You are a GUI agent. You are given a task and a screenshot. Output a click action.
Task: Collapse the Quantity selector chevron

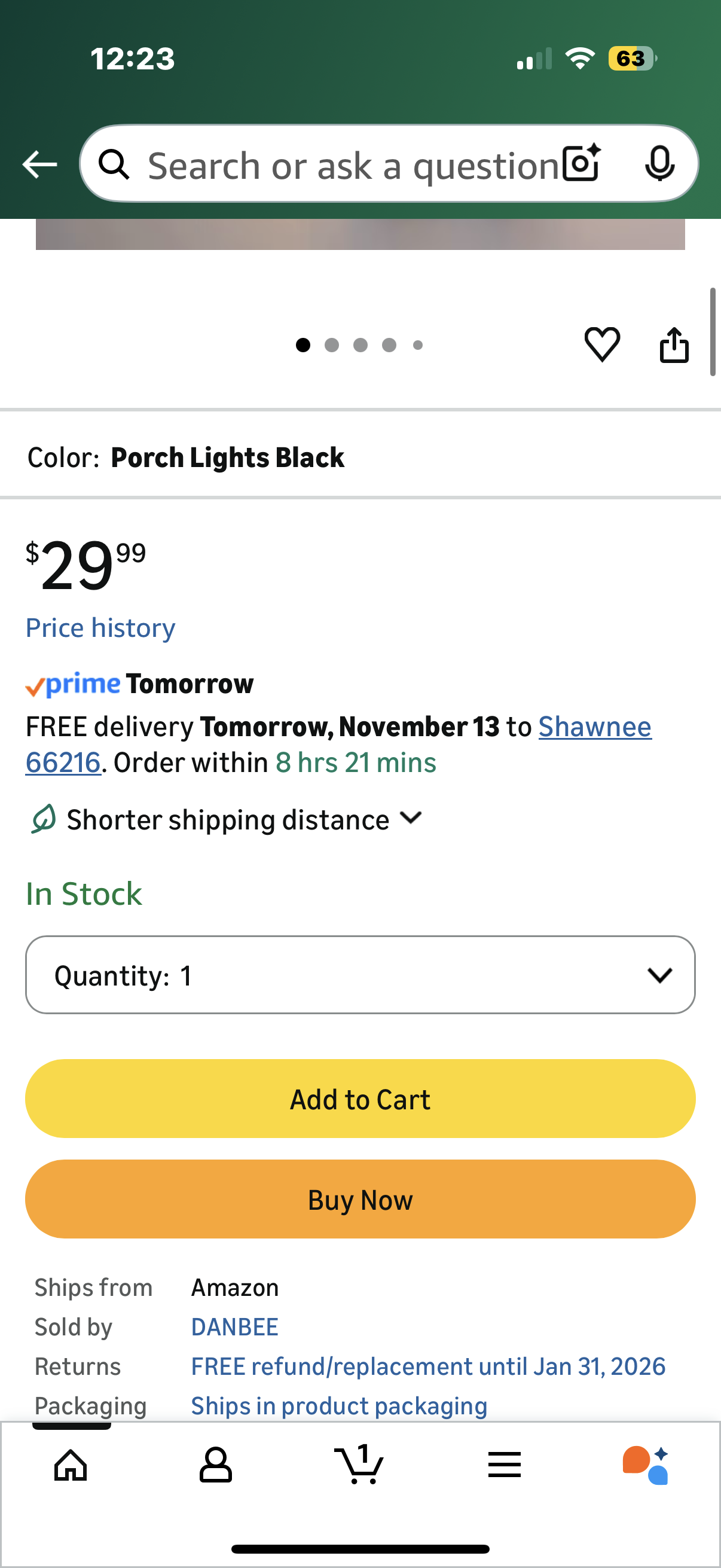tap(661, 975)
